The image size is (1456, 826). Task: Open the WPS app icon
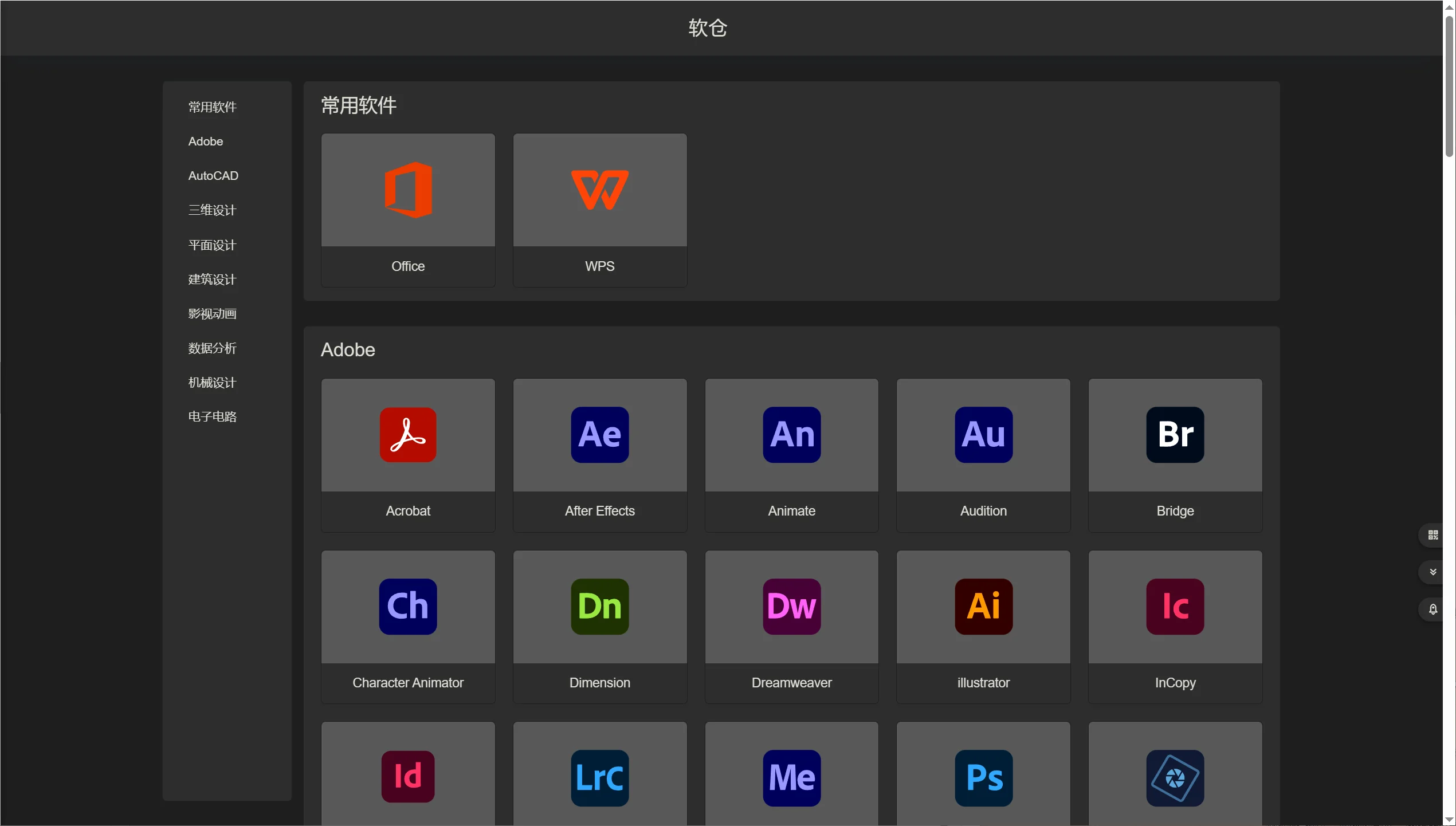click(600, 190)
